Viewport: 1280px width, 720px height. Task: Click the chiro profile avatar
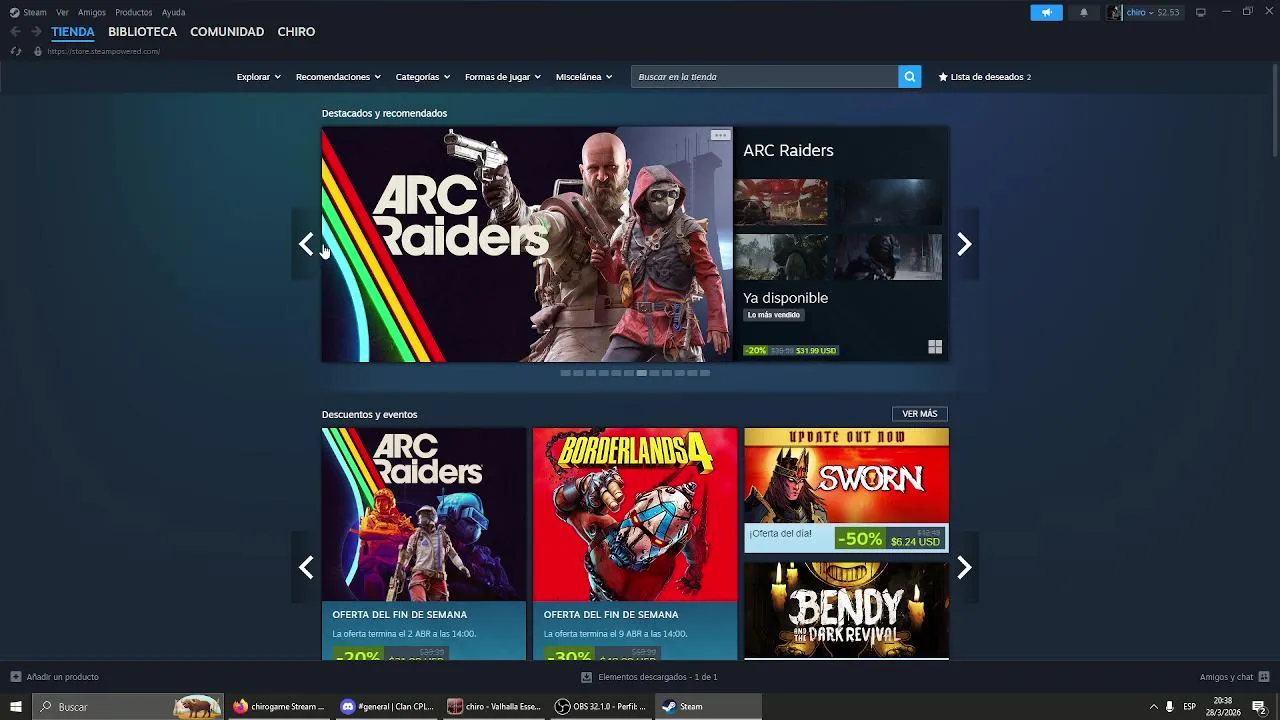pyautogui.click(x=1114, y=12)
